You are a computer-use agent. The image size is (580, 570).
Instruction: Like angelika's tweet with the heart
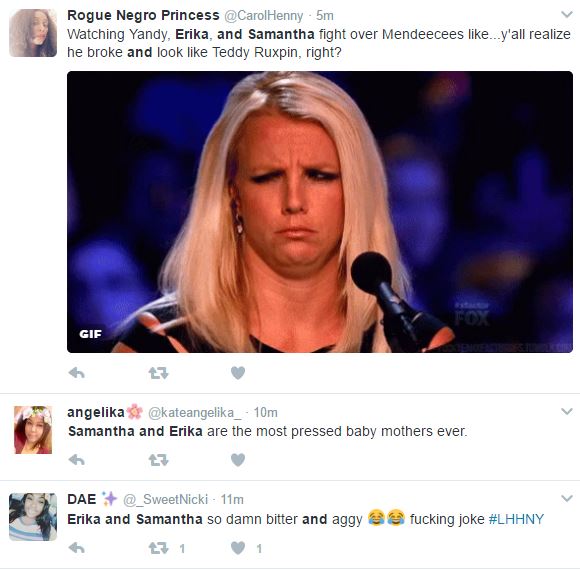[x=238, y=460]
